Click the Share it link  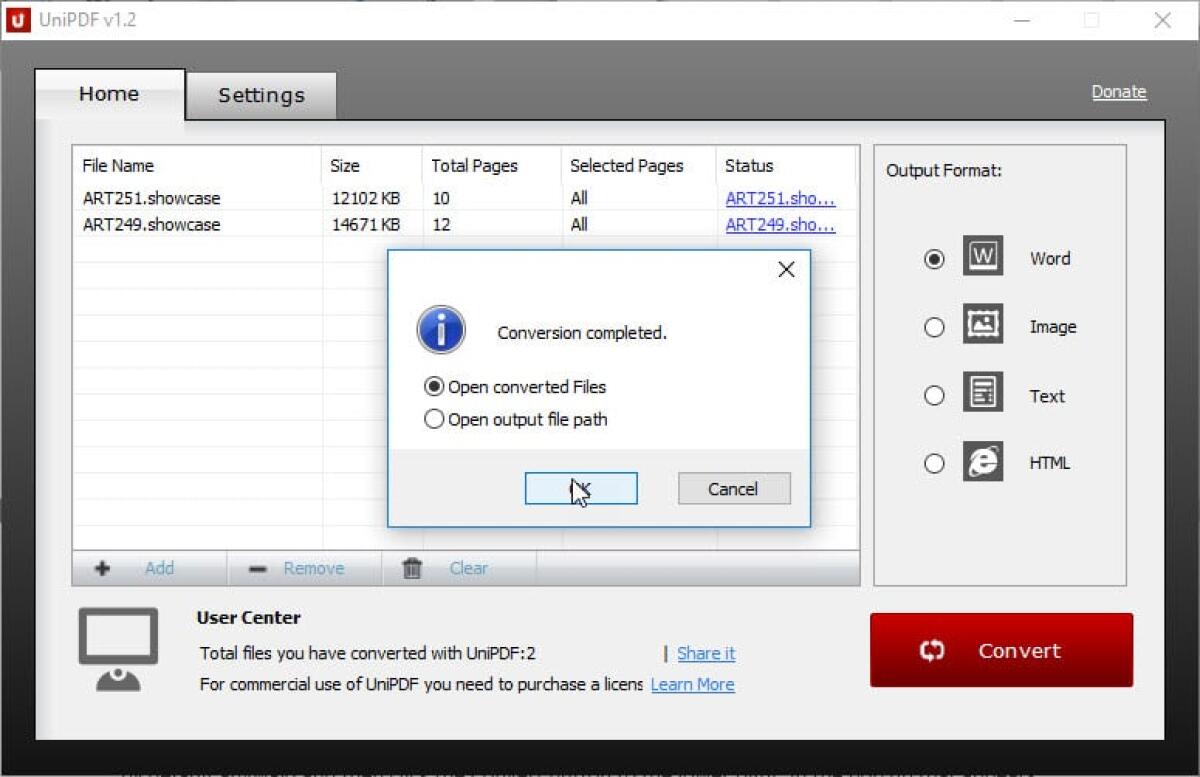pyautogui.click(x=706, y=653)
